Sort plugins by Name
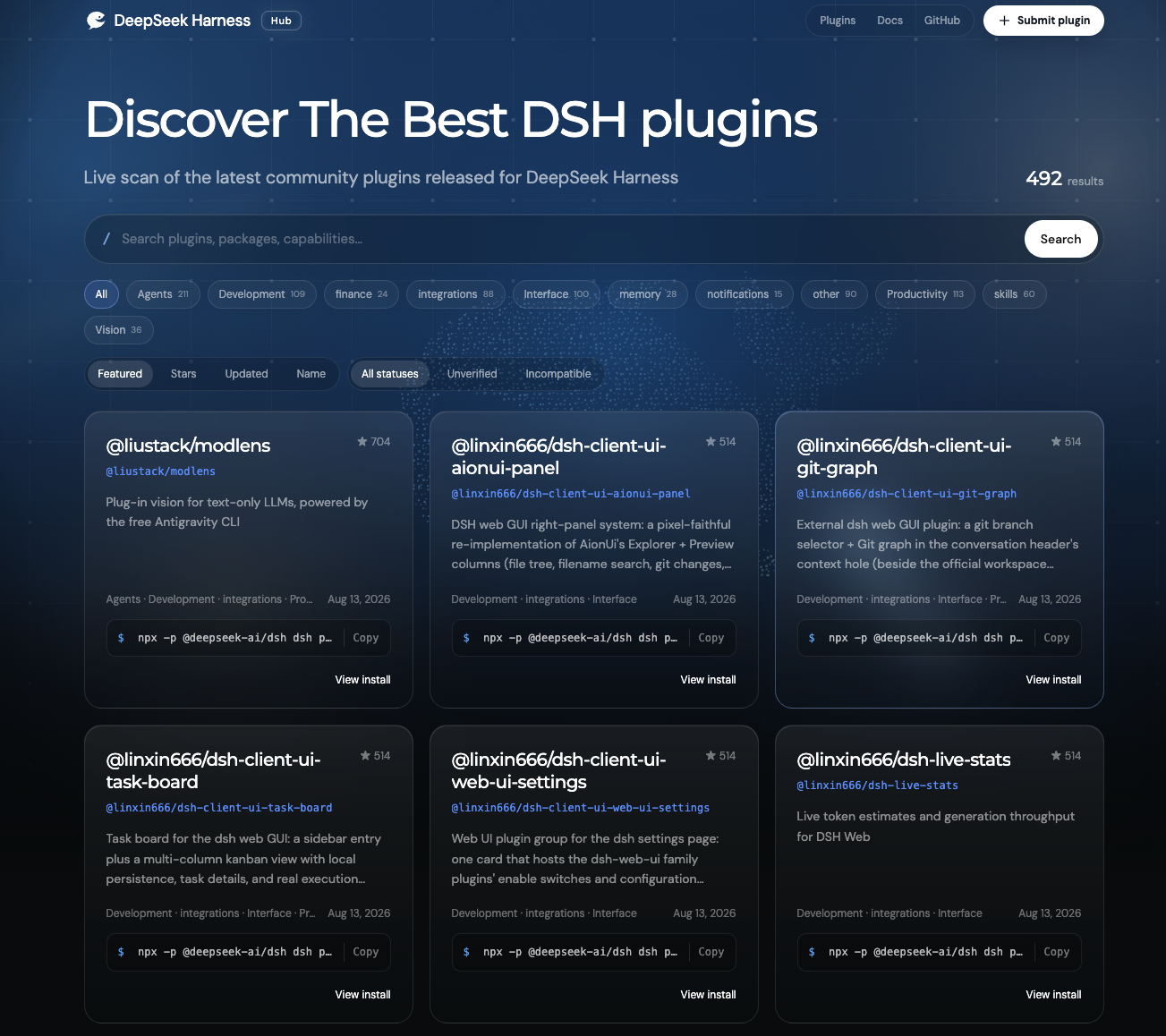 tap(311, 374)
